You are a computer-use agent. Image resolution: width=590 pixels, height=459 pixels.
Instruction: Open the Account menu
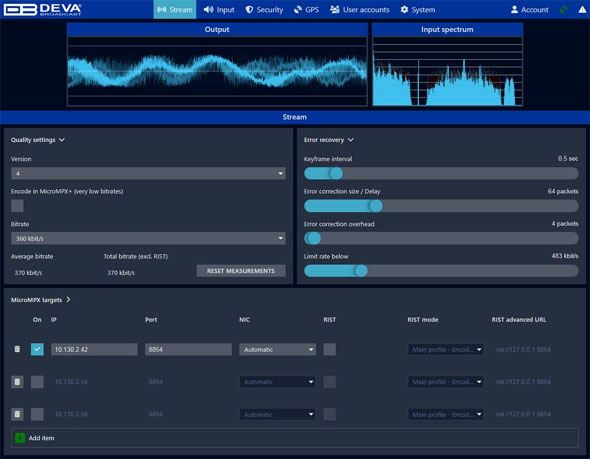click(529, 9)
